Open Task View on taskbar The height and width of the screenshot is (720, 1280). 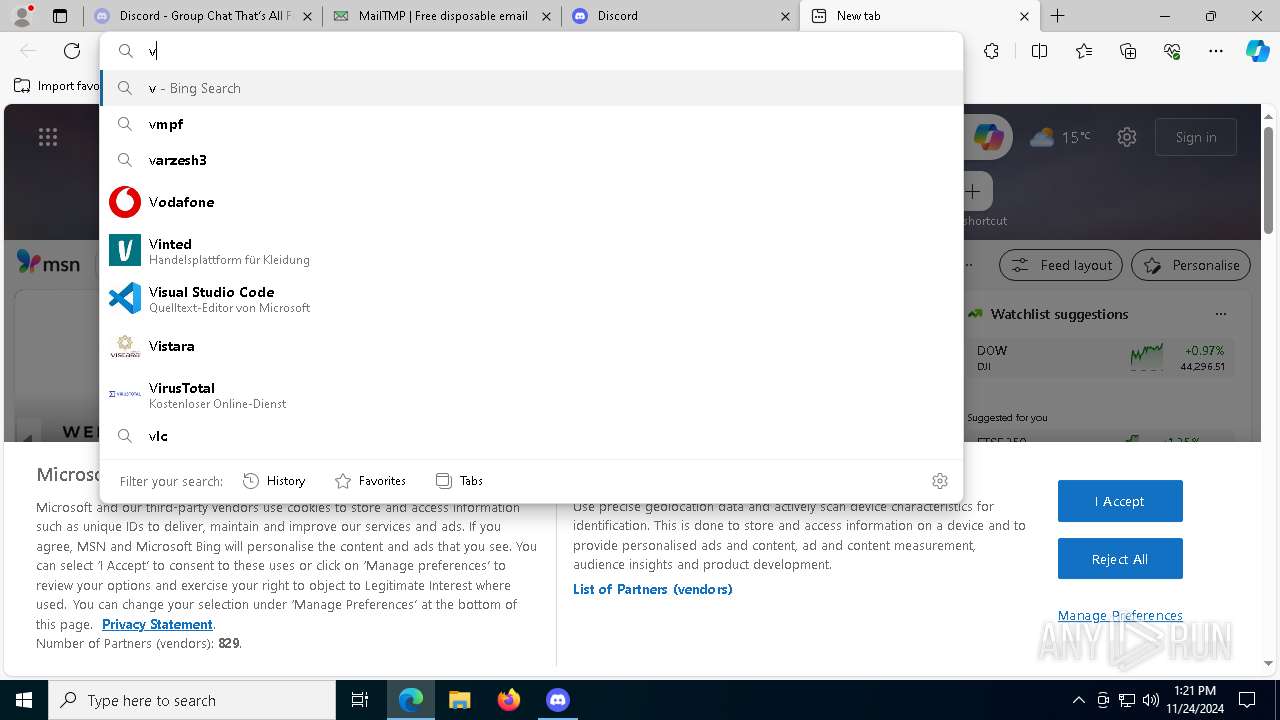coord(360,700)
